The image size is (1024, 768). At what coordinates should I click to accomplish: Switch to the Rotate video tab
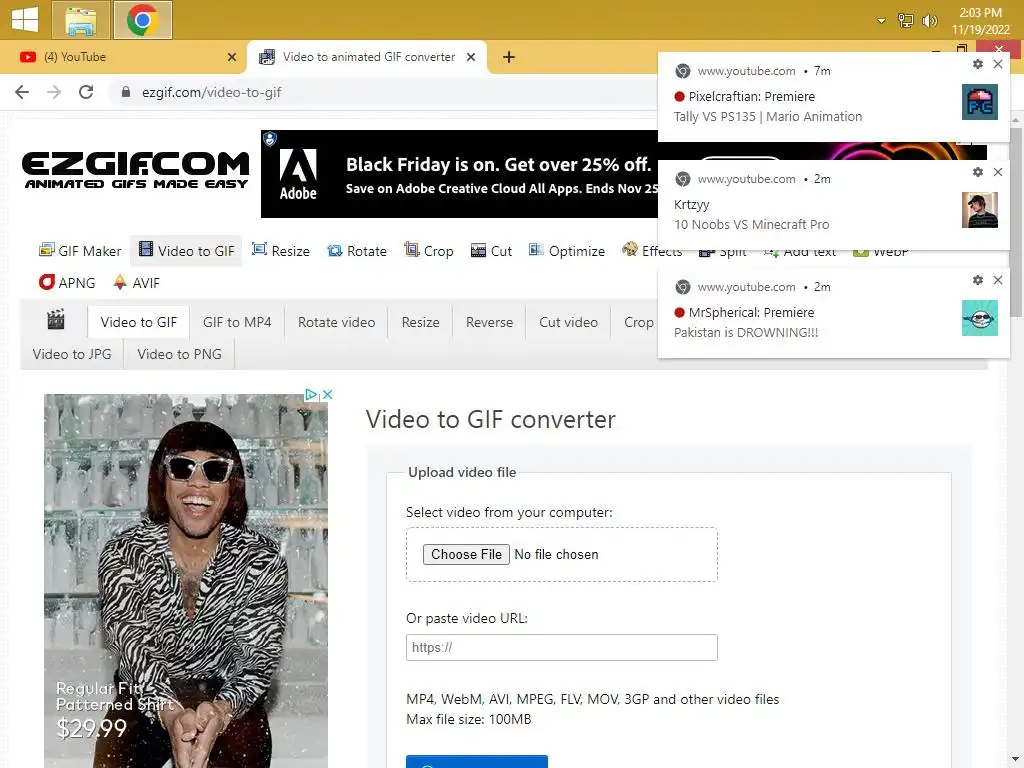click(336, 322)
